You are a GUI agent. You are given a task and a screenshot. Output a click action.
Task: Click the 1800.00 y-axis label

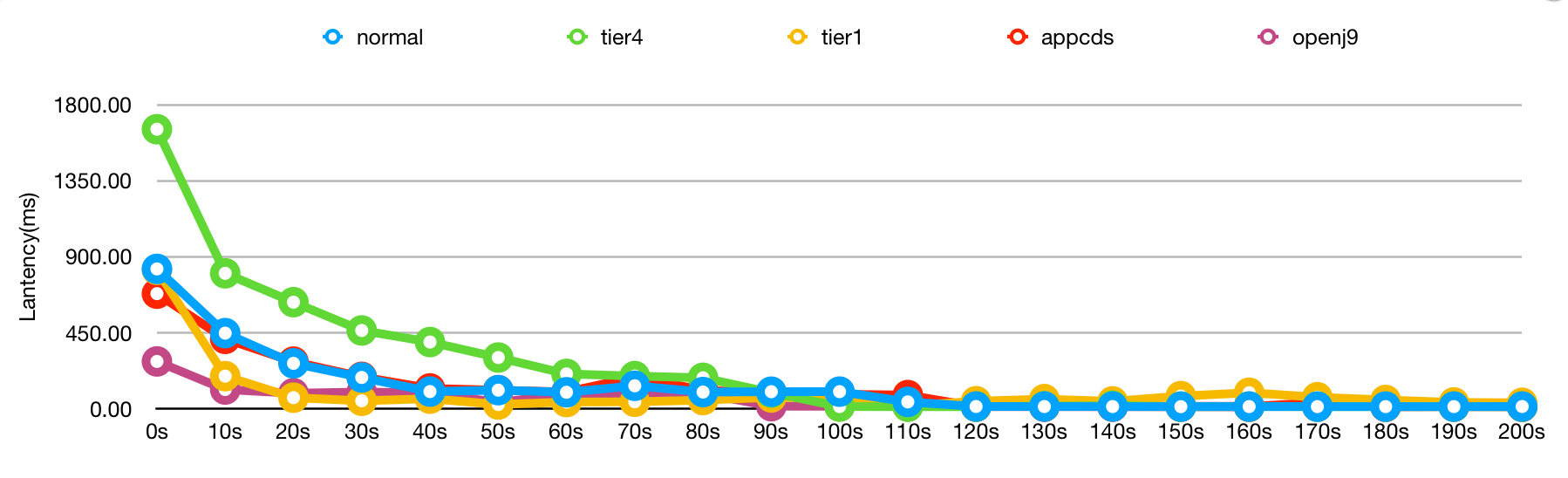[x=92, y=106]
